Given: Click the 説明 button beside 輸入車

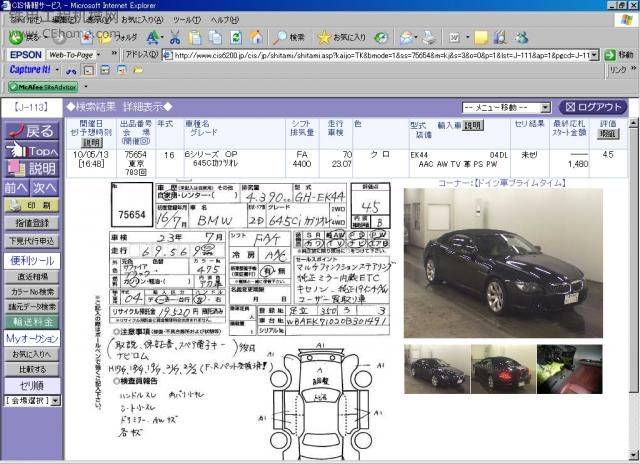Looking at the screenshot, I should [473, 125].
